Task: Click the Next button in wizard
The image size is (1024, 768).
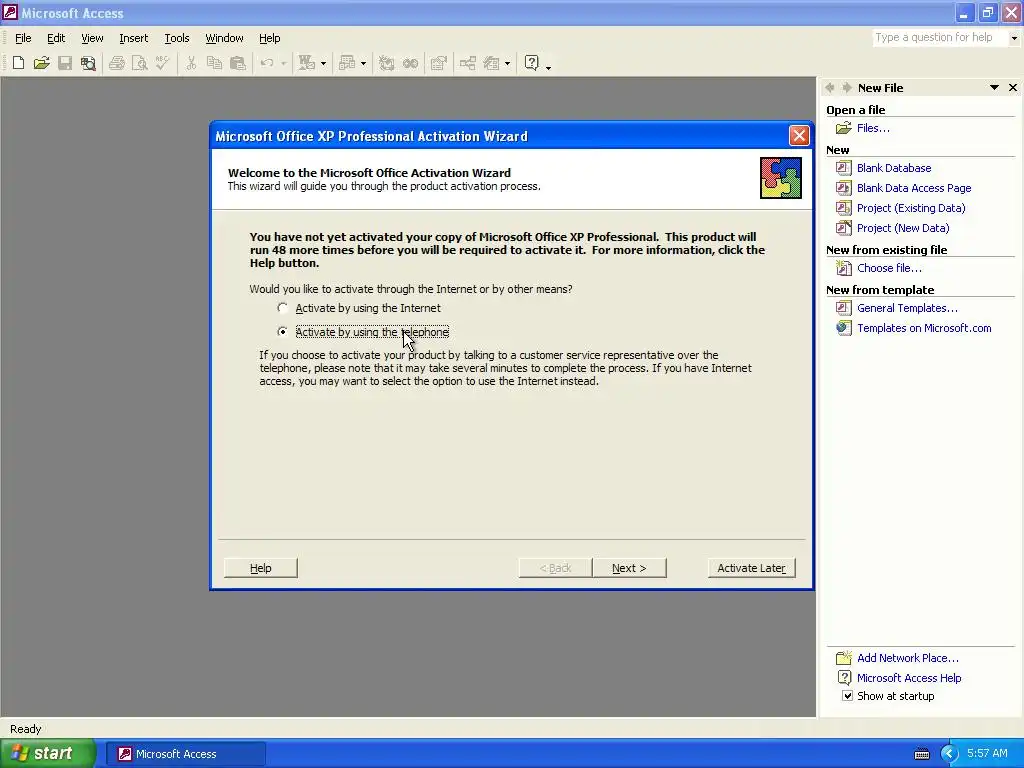Action: [629, 568]
